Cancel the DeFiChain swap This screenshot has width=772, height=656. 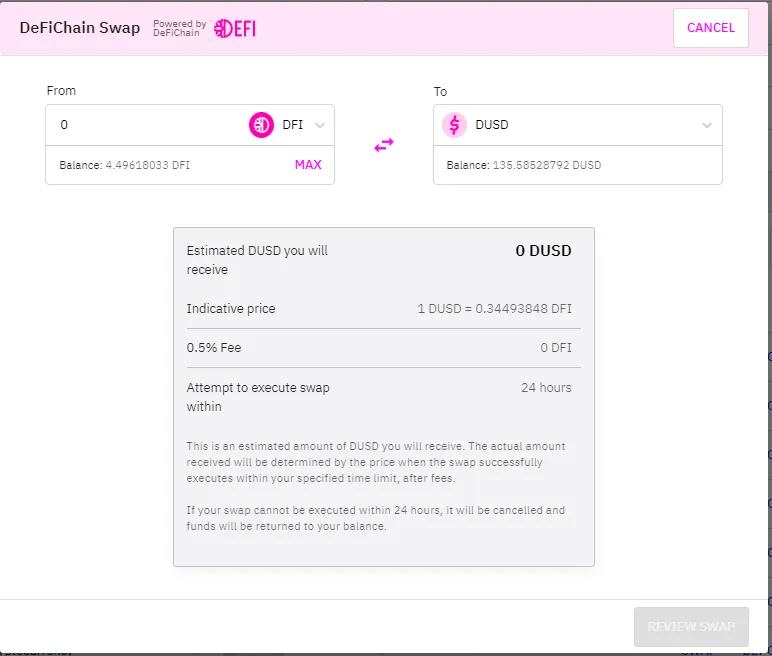click(710, 28)
